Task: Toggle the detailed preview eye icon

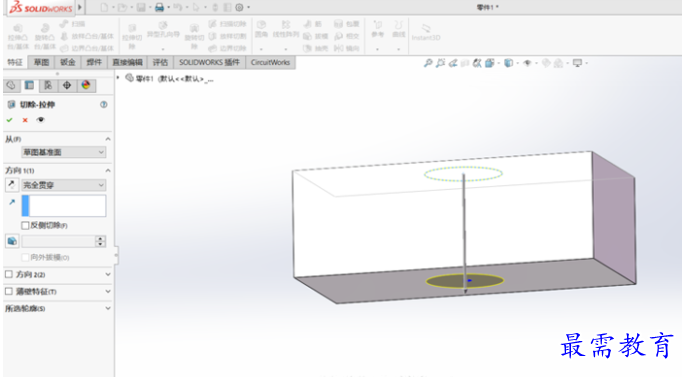Action: tap(40, 120)
